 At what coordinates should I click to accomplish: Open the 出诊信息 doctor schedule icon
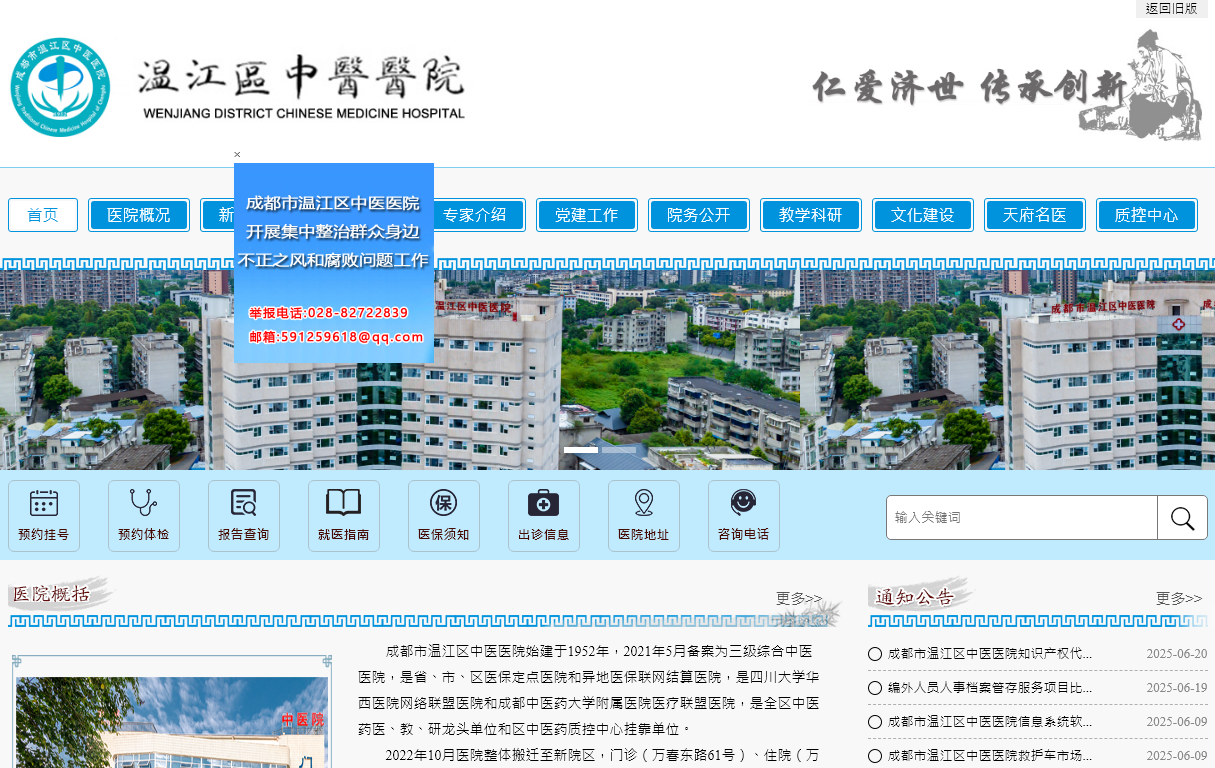(543, 515)
